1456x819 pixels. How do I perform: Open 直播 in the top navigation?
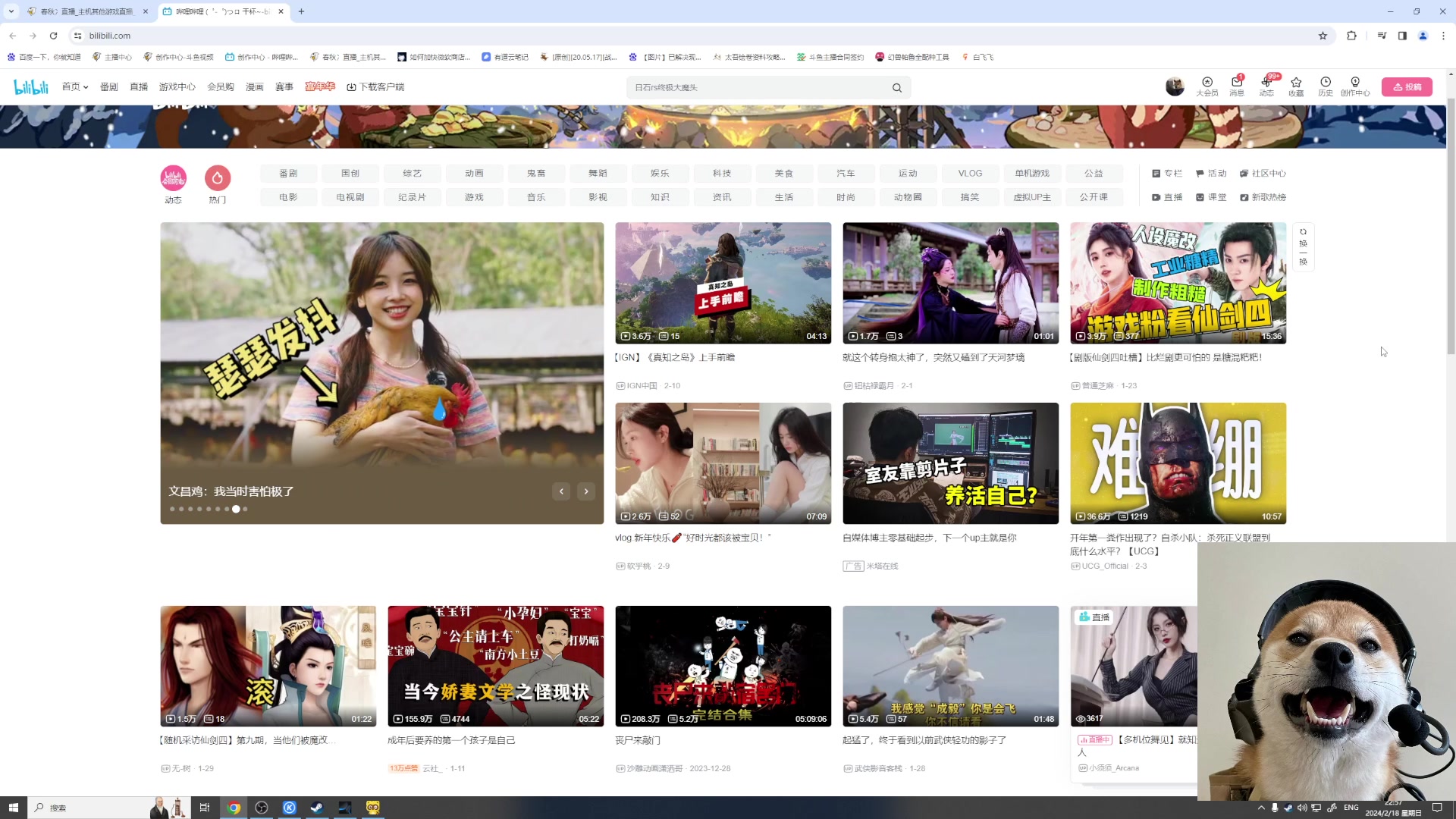click(x=139, y=87)
